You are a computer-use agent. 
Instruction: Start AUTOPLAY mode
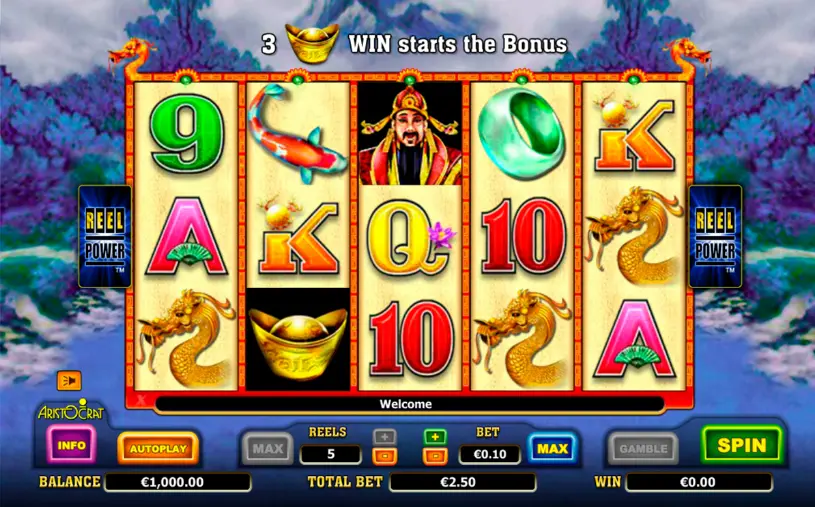click(x=158, y=448)
